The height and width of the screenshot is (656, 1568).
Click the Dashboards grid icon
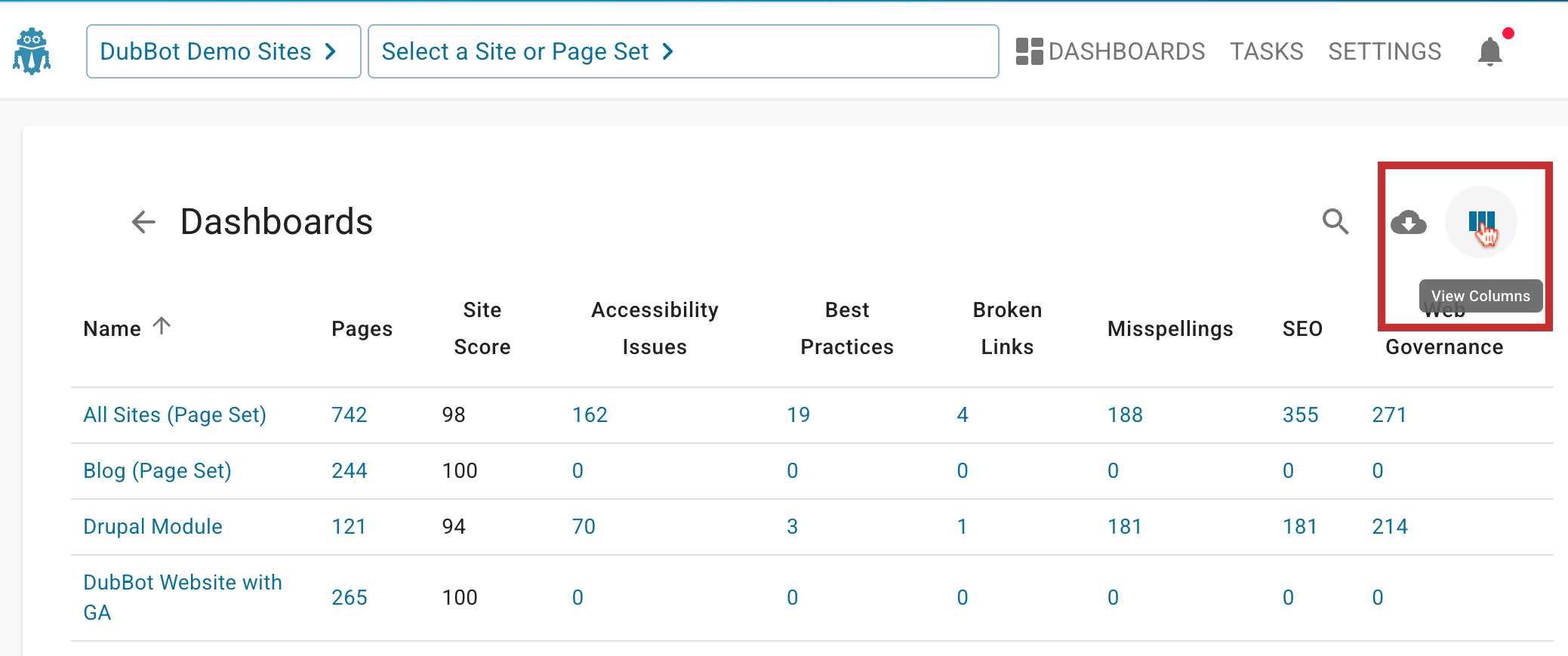coord(1029,51)
